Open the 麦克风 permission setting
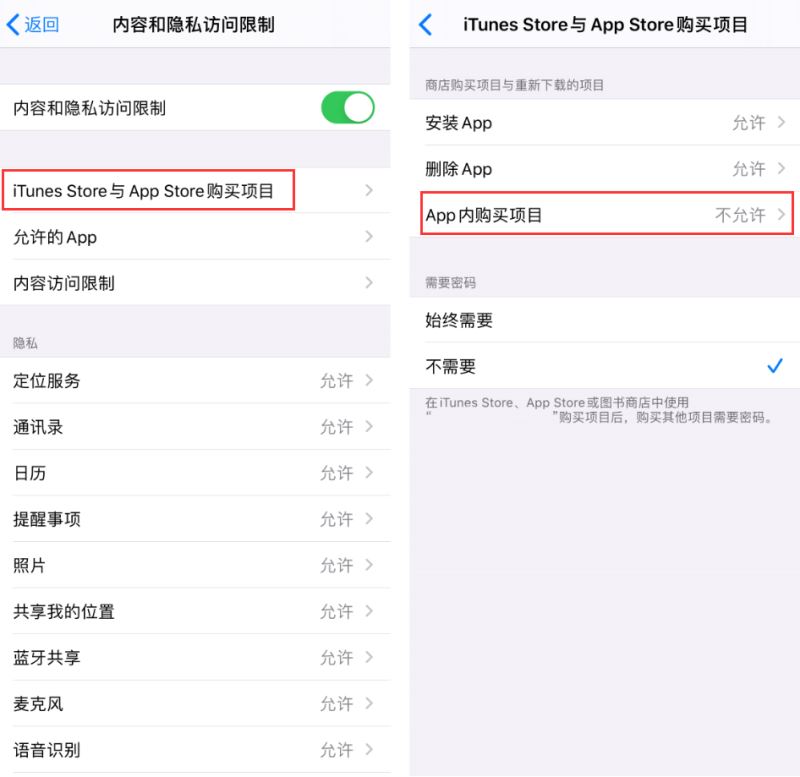 pyautogui.click(x=195, y=704)
